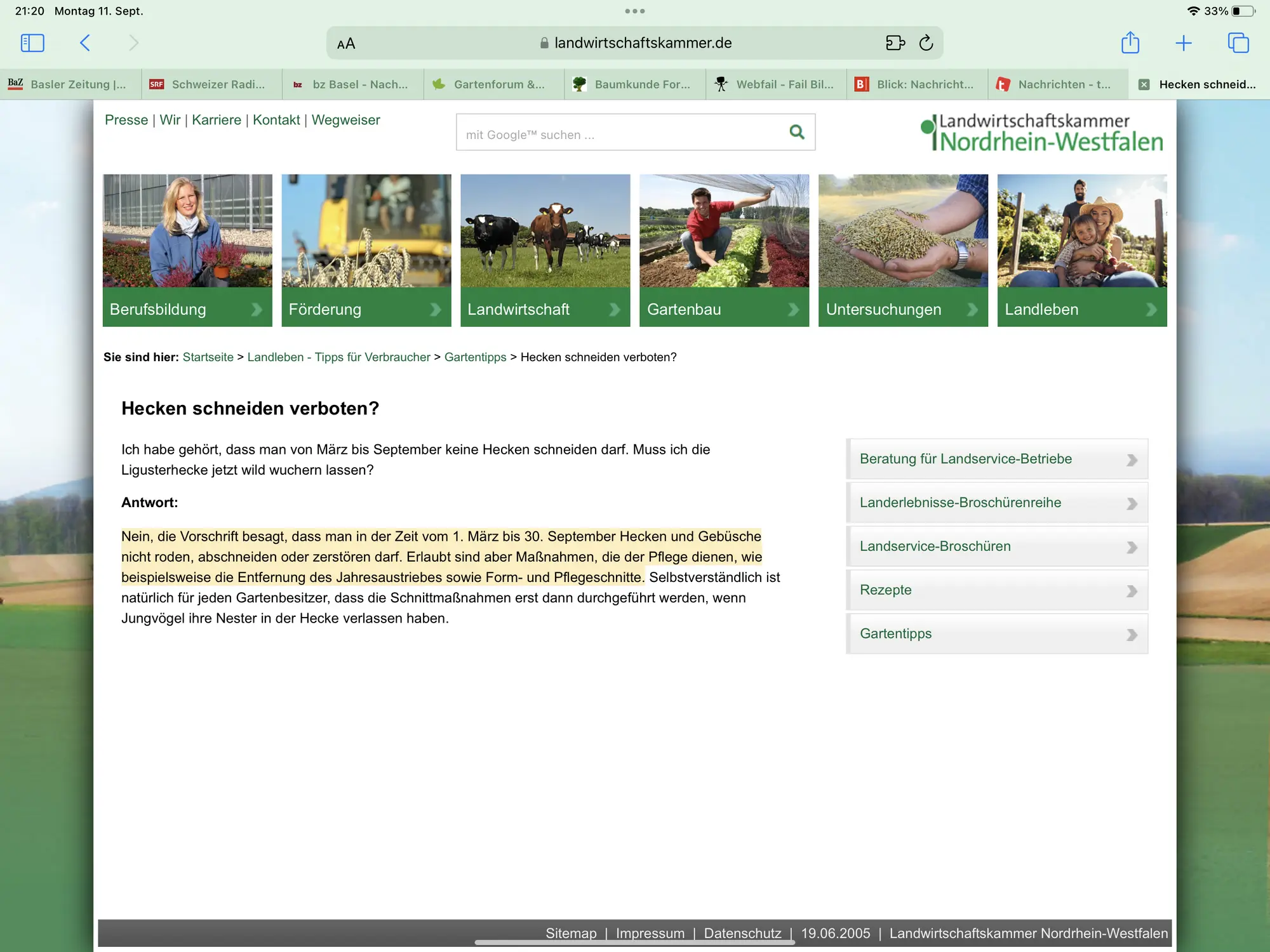Open the Landservice-Broschüren entry
The height and width of the screenshot is (952, 1270).
pos(997,546)
